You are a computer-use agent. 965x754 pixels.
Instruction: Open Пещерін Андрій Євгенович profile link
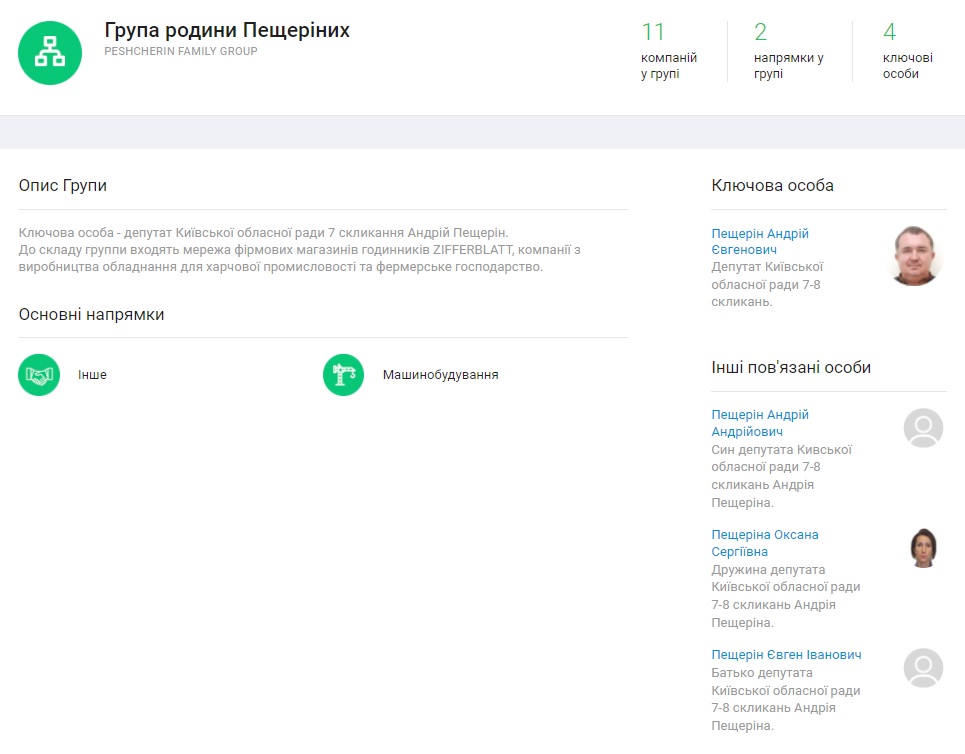760,242
